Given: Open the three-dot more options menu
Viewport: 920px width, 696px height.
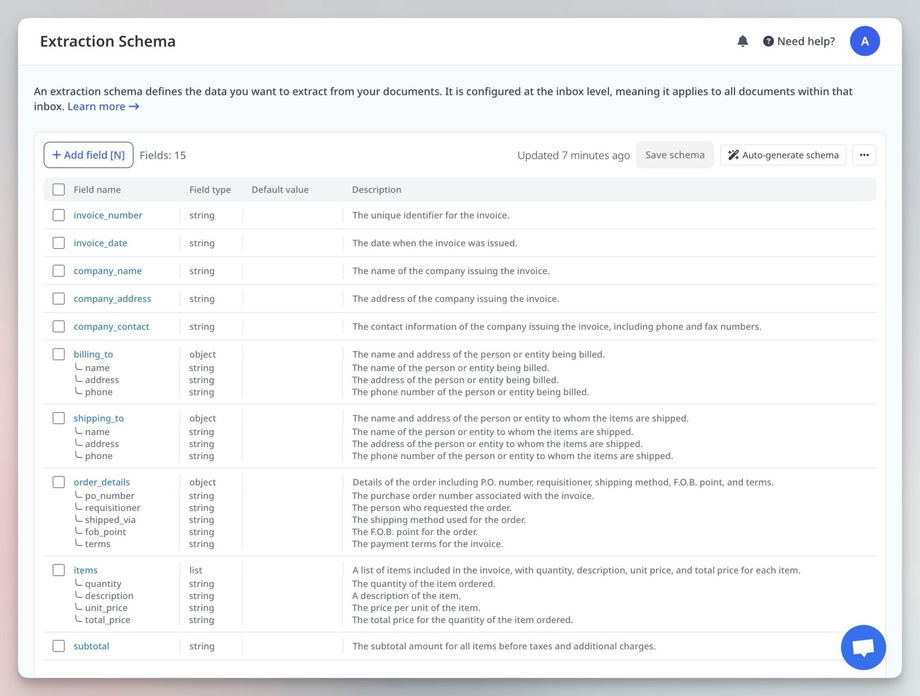Looking at the screenshot, I should [864, 155].
